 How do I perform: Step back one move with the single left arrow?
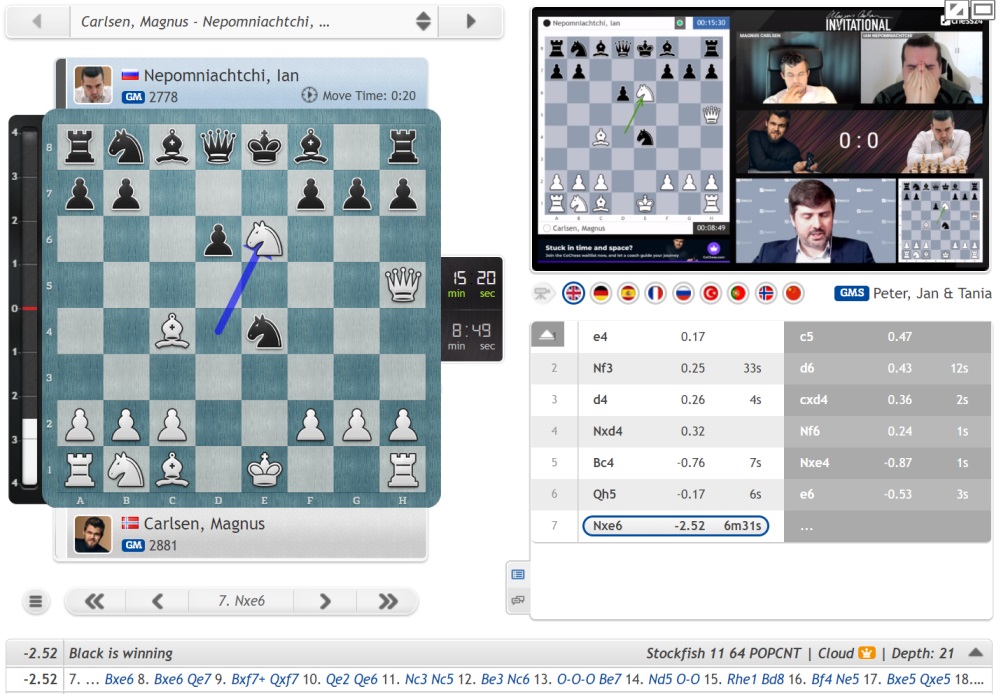click(x=157, y=601)
